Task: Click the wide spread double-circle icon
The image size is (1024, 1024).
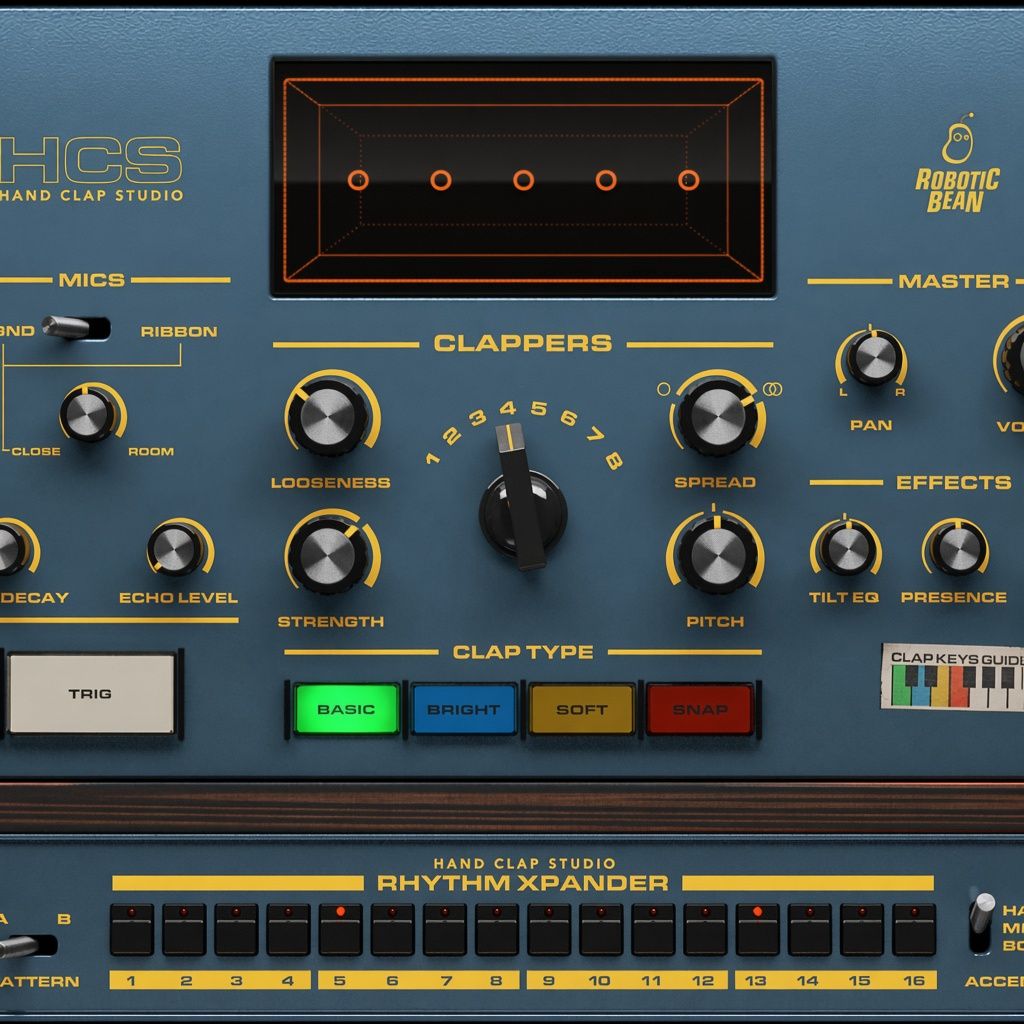Action: point(773,389)
